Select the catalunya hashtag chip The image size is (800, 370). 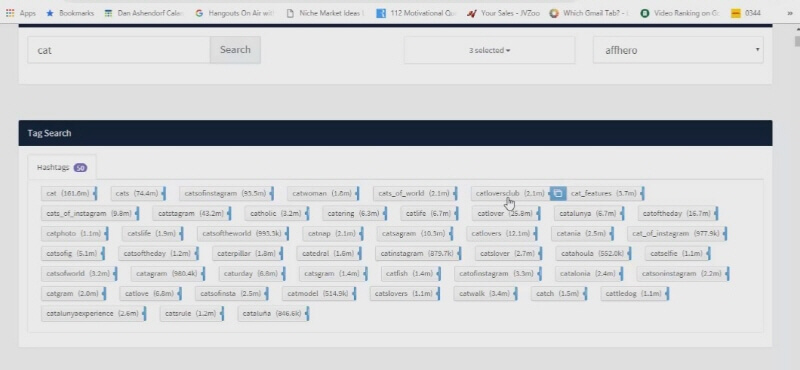pos(589,213)
